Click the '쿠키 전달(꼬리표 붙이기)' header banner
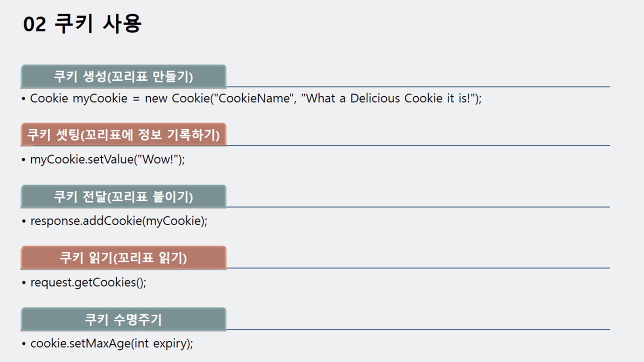The width and height of the screenshot is (644, 362). click(x=123, y=196)
